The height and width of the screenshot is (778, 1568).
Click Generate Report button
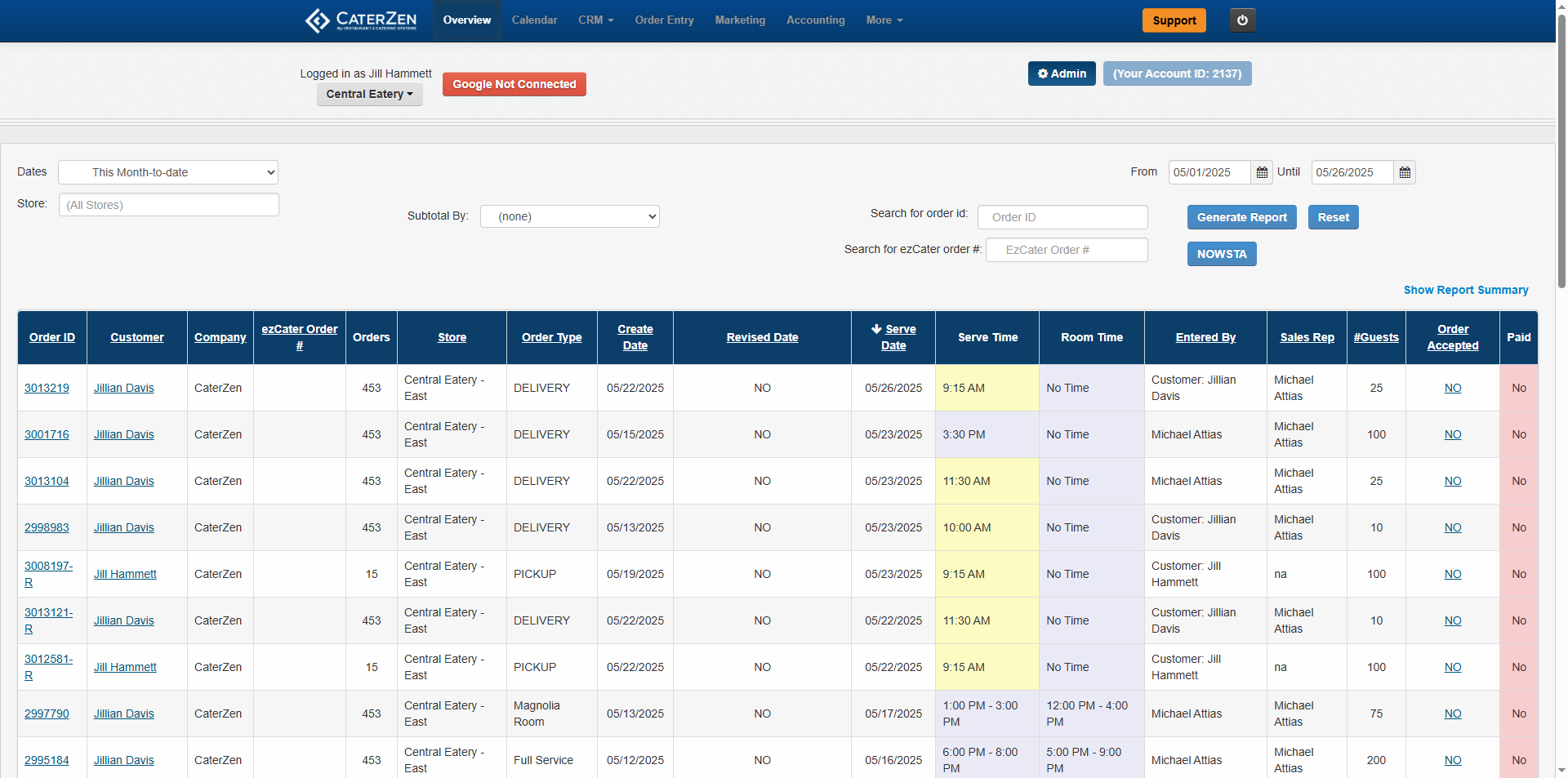[1241, 217]
